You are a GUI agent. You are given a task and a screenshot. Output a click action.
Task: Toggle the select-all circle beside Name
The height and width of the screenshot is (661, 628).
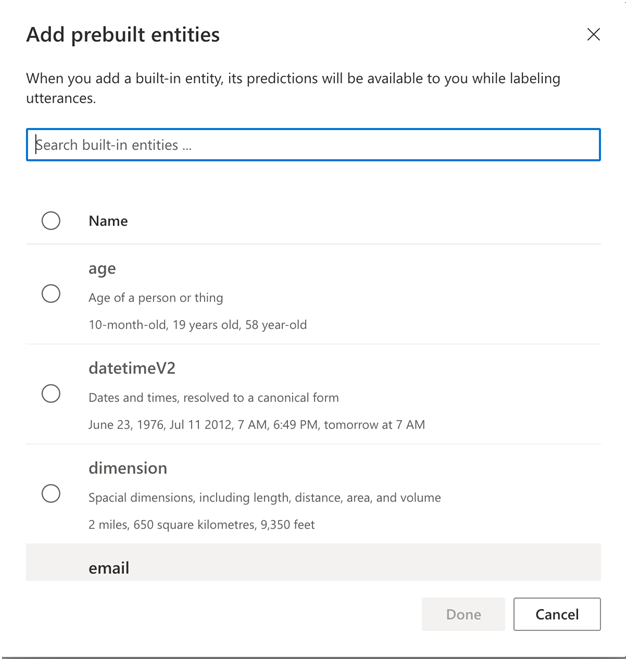click(x=51, y=221)
